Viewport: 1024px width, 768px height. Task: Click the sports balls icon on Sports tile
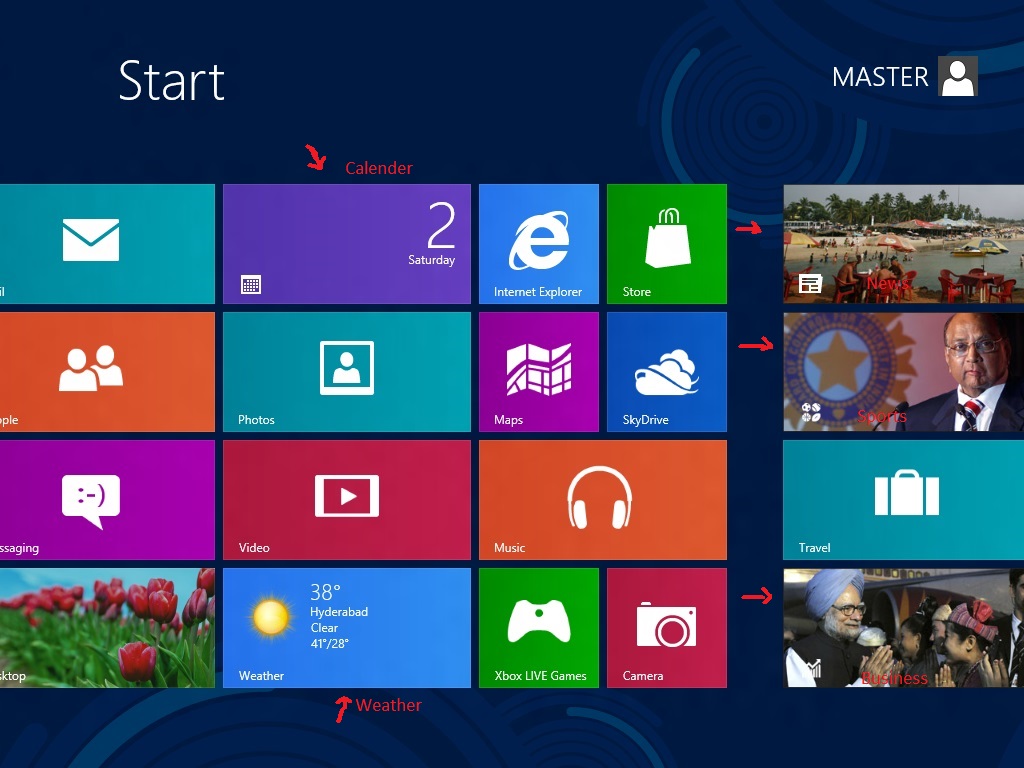[x=811, y=412]
